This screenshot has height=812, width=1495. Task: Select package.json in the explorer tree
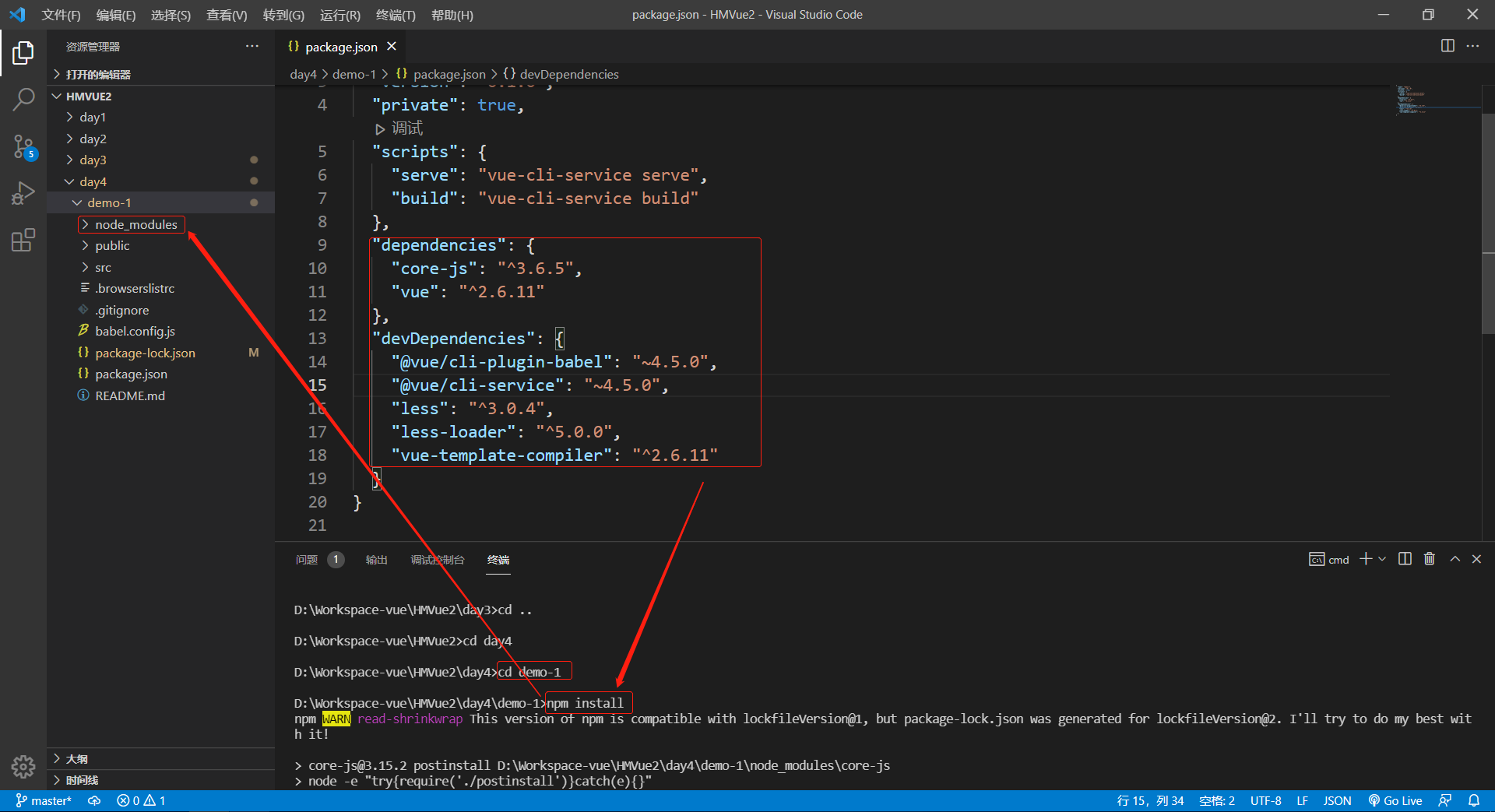pyautogui.click(x=161, y=374)
